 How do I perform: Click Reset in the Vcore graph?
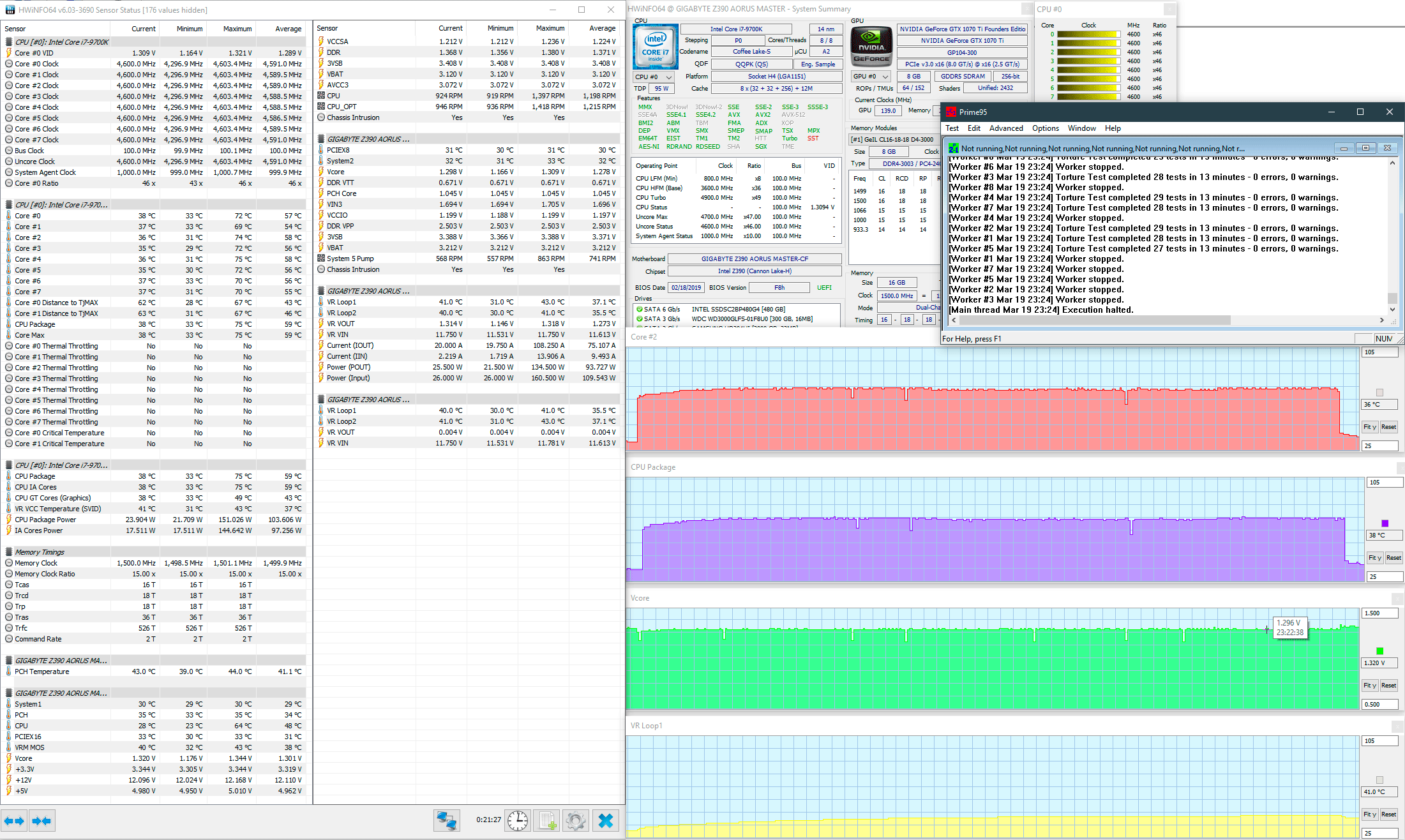(x=1388, y=686)
